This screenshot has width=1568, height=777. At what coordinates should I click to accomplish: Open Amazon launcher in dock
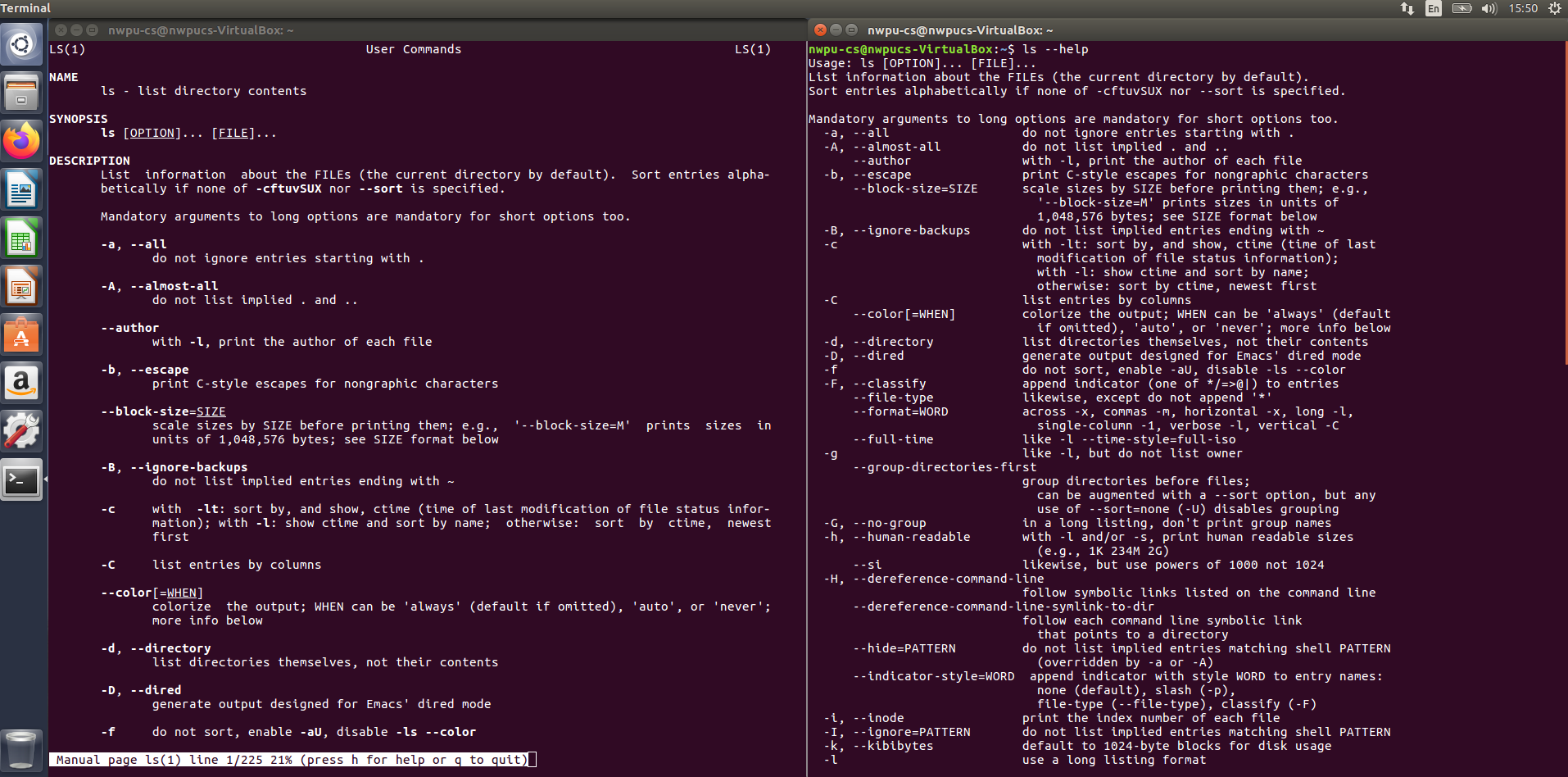click(x=22, y=383)
